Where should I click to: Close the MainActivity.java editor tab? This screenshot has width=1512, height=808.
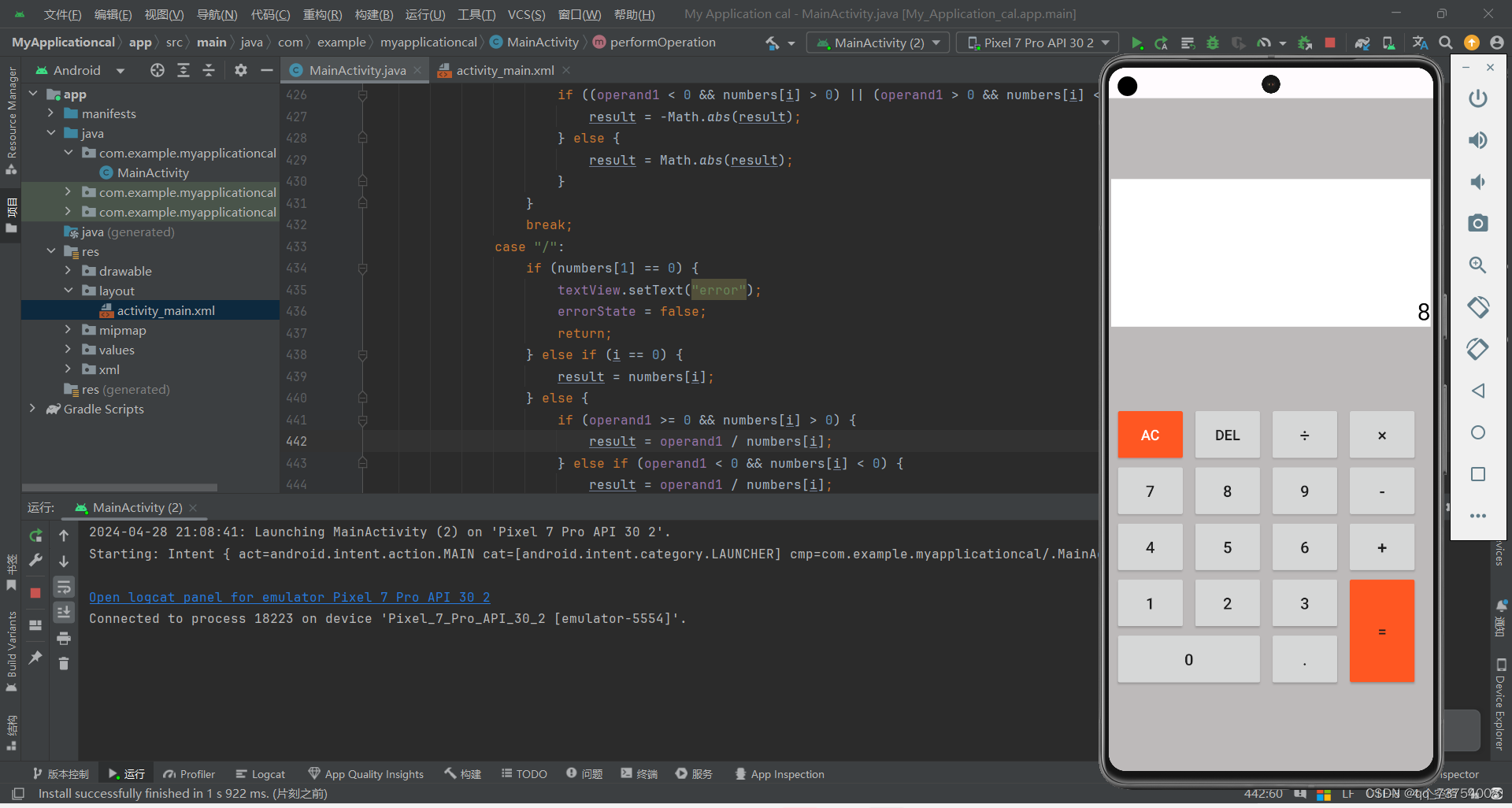click(417, 71)
